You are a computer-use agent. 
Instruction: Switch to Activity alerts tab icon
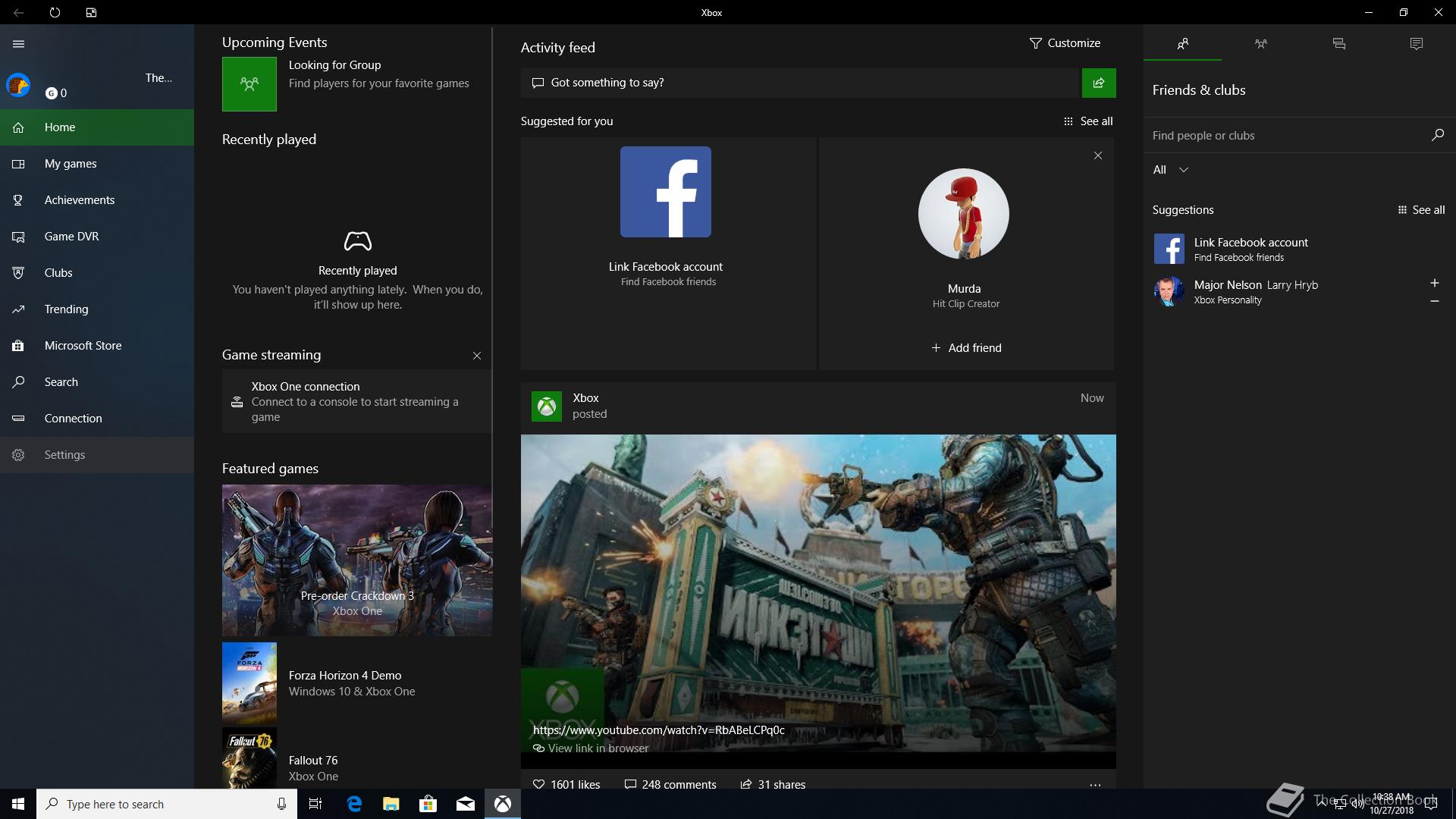(x=1417, y=44)
